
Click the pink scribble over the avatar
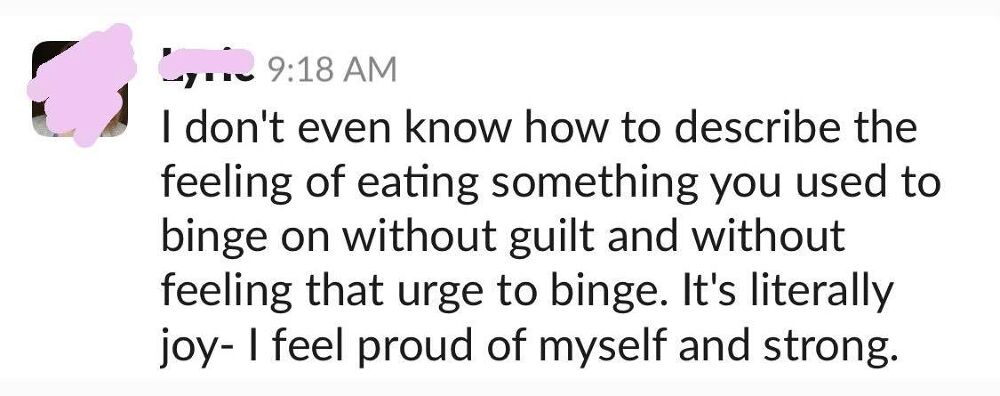click(x=82, y=85)
